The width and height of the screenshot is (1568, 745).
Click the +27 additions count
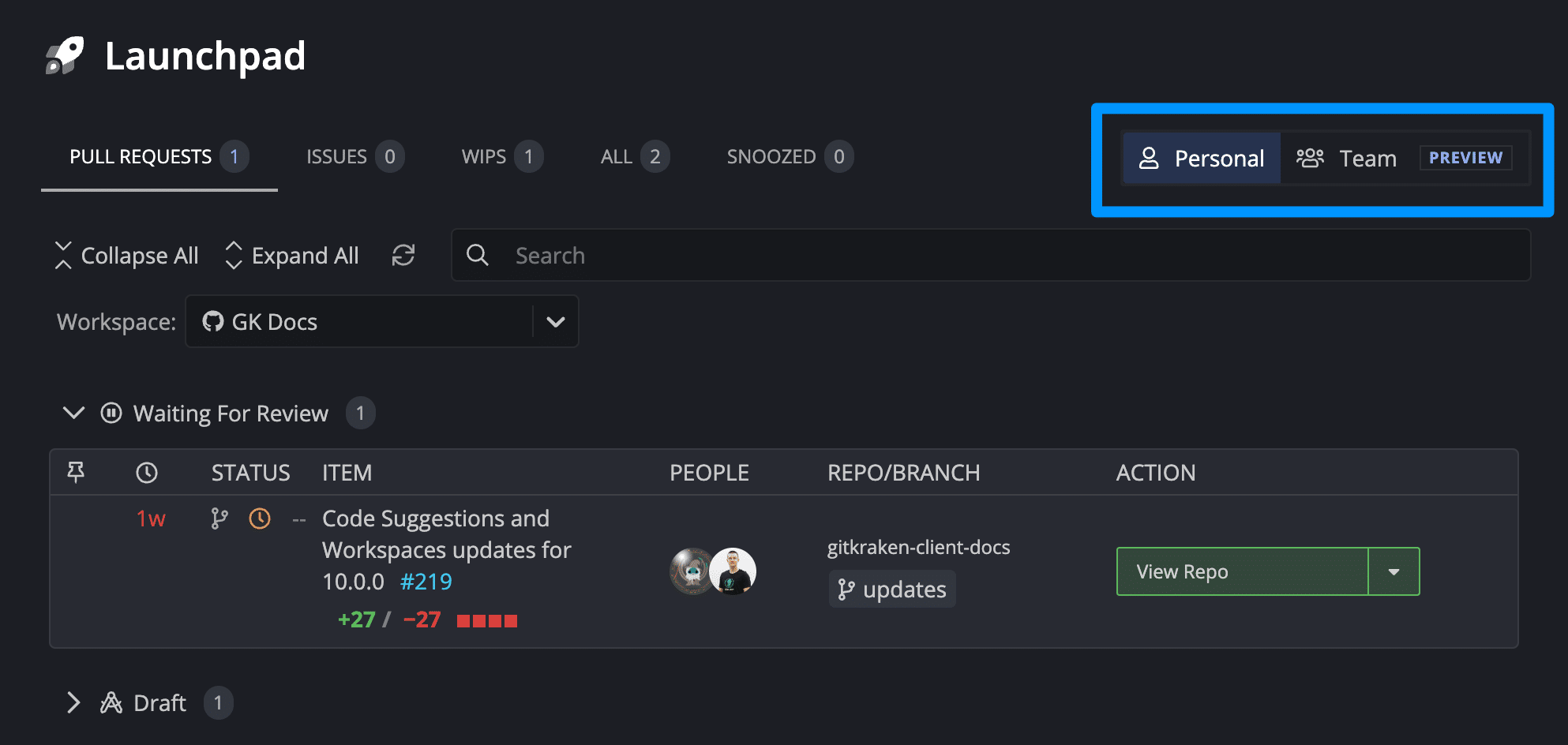click(x=356, y=620)
